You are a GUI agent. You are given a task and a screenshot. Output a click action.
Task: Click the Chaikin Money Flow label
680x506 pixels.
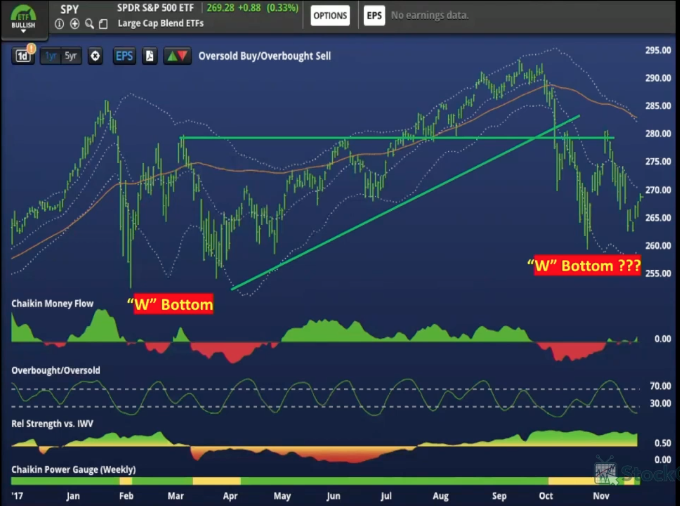pyautogui.click(x=52, y=304)
